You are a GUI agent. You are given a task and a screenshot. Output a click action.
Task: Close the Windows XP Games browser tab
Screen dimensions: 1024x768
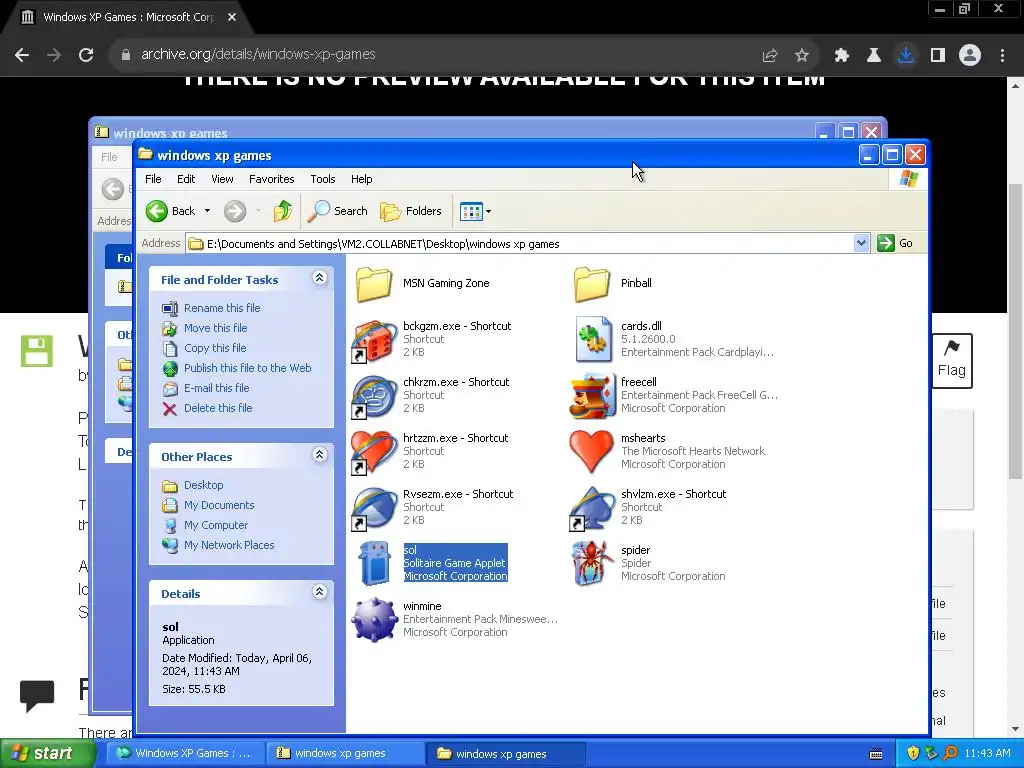pos(232,17)
